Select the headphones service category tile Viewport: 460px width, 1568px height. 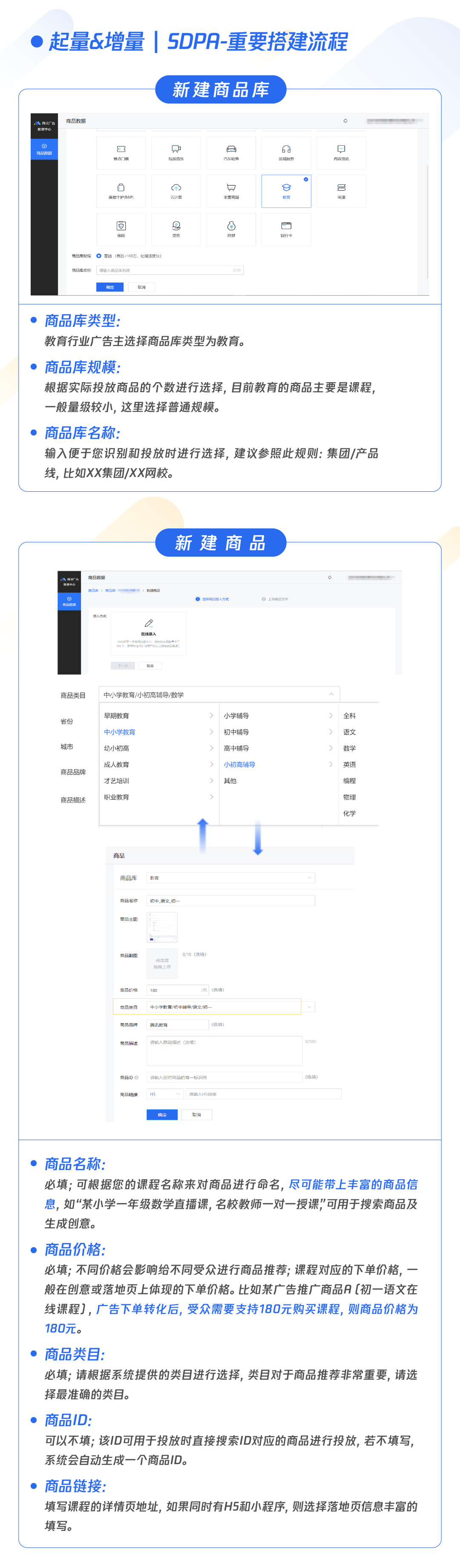pyautogui.click(x=286, y=153)
